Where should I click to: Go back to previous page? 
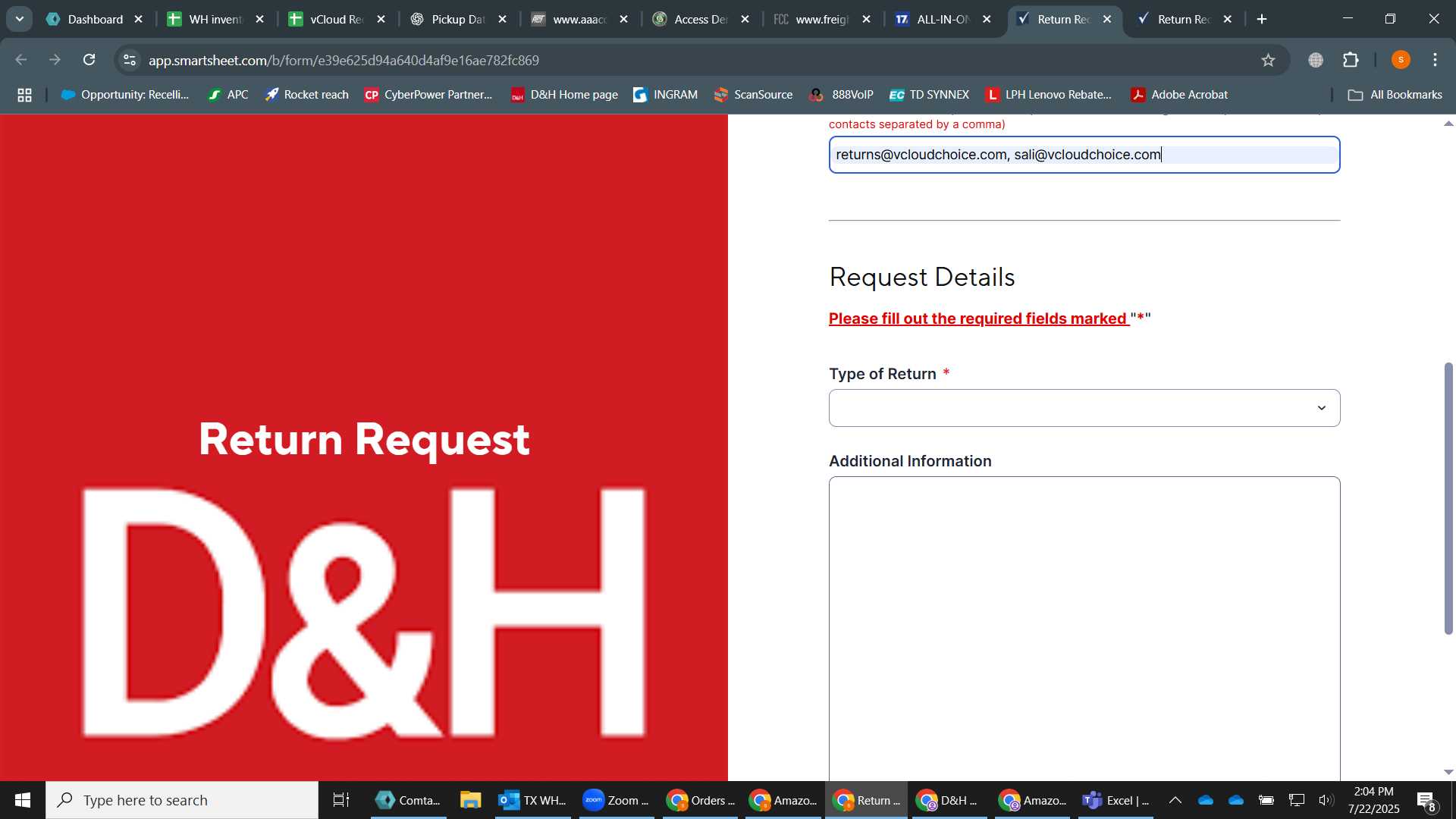[x=21, y=60]
